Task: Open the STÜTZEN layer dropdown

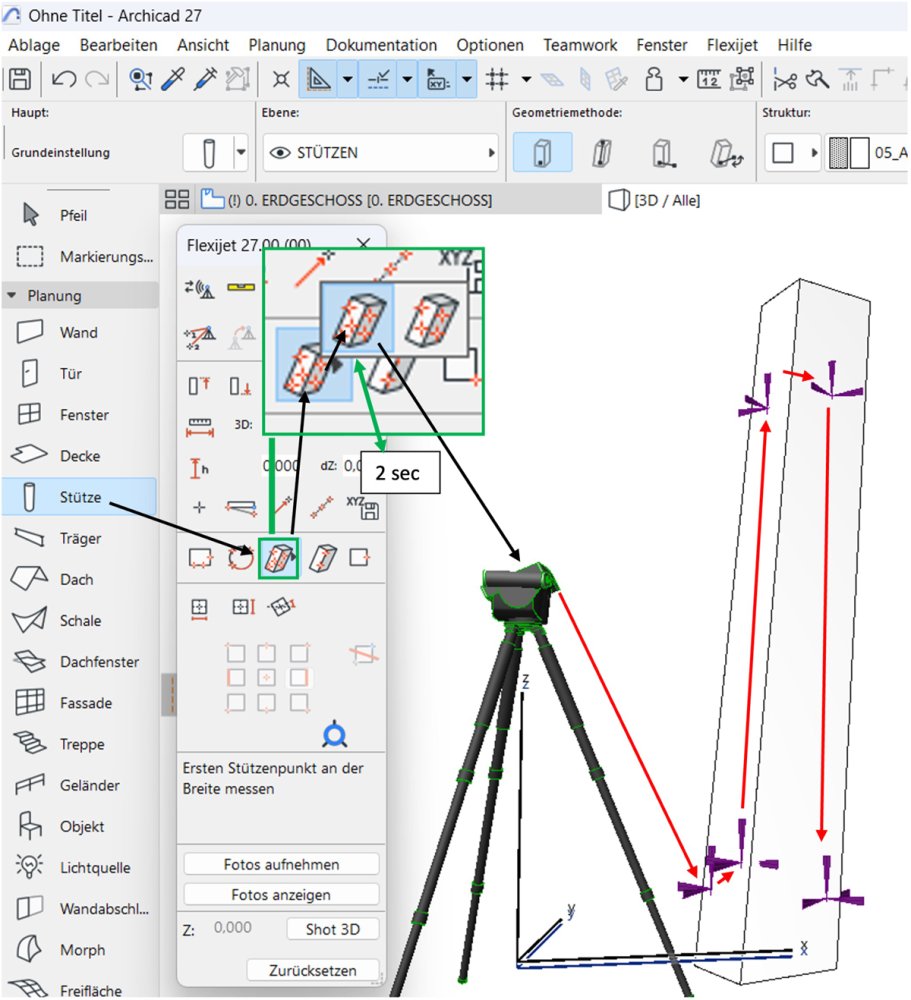Action: pos(380,153)
